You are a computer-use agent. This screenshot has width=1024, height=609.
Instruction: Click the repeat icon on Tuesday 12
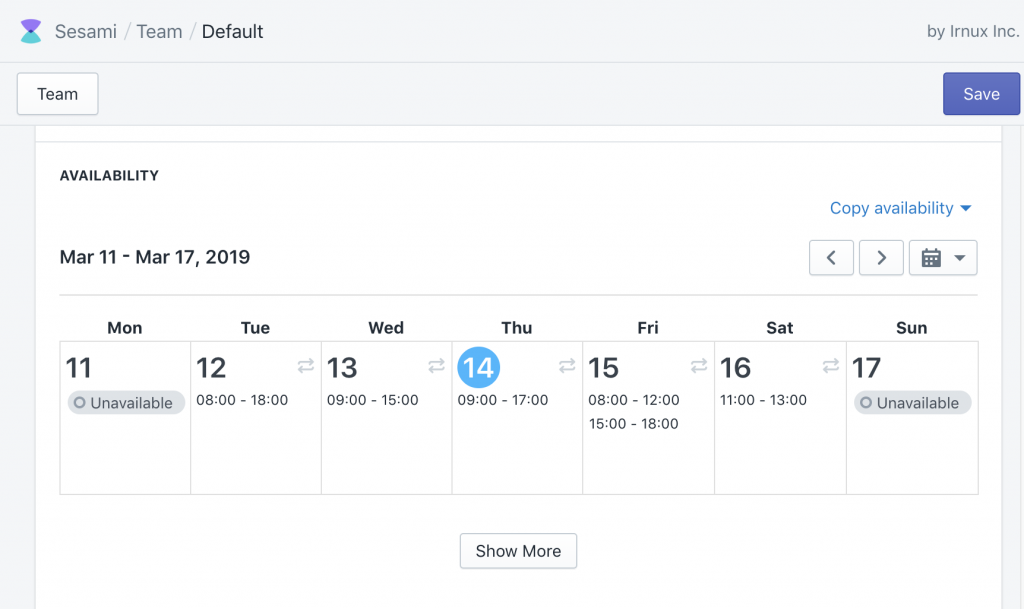point(306,366)
